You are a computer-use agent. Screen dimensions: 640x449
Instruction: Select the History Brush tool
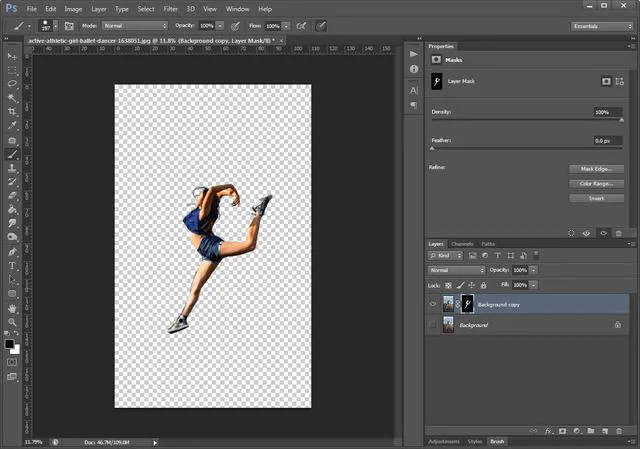(12, 182)
